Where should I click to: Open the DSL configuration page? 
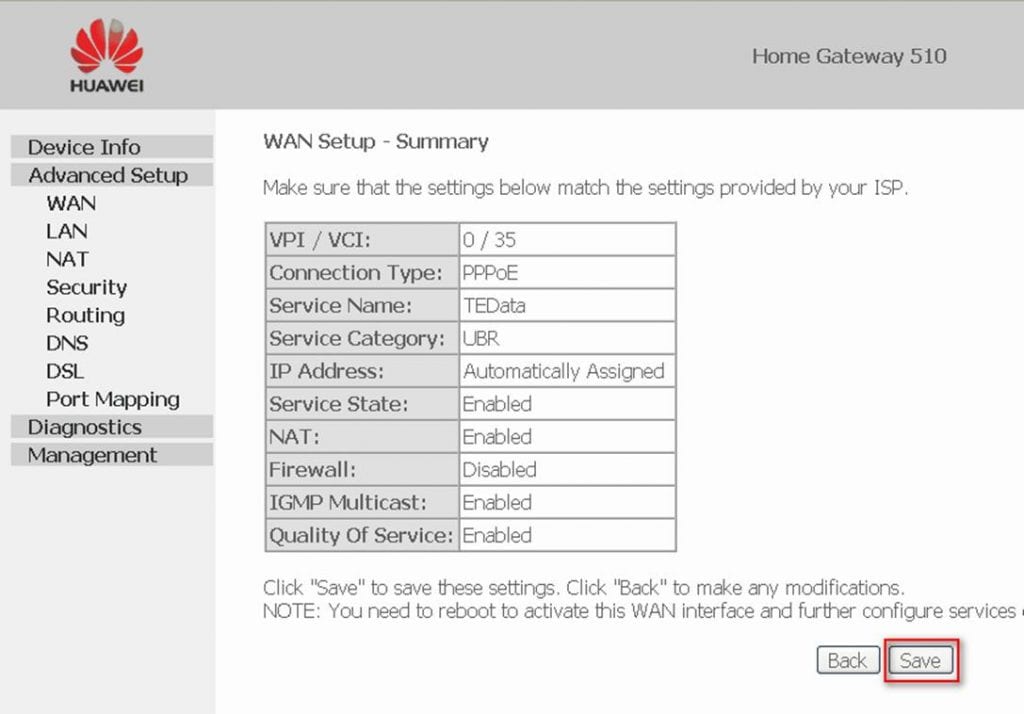64,371
